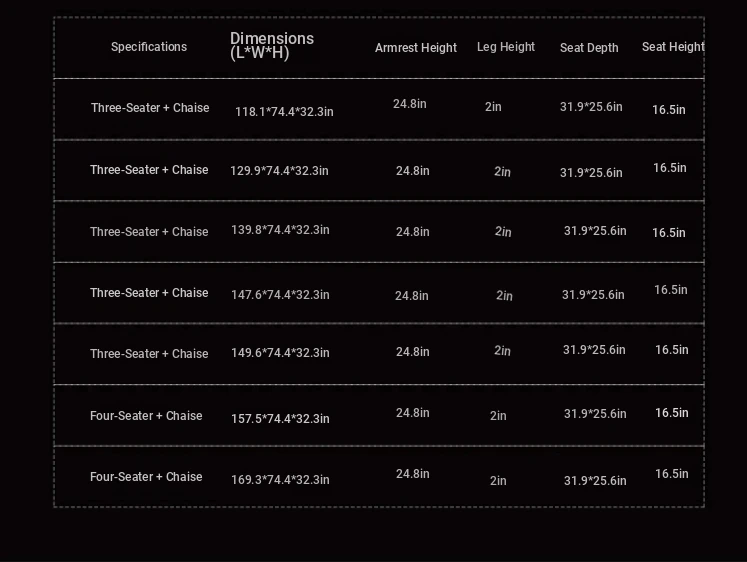Image resolution: width=747 pixels, height=562 pixels.
Task: Click the Specifications column header
Action: tap(149, 47)
